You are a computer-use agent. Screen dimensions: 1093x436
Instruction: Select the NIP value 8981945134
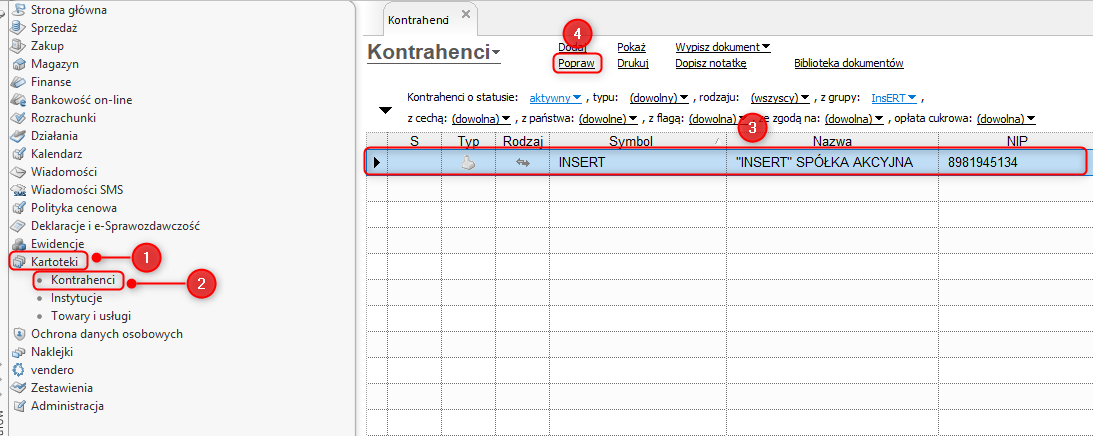pyautogui.click(x=983, y=163)
